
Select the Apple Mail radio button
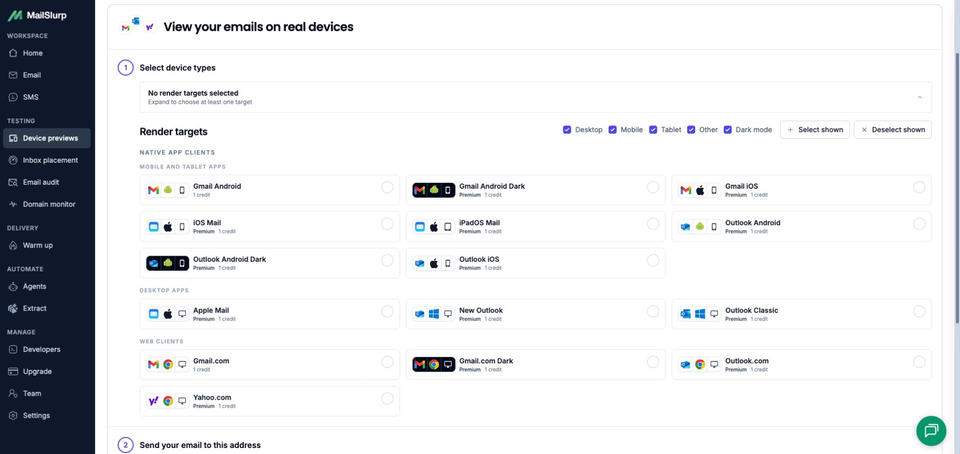[387, 311]
